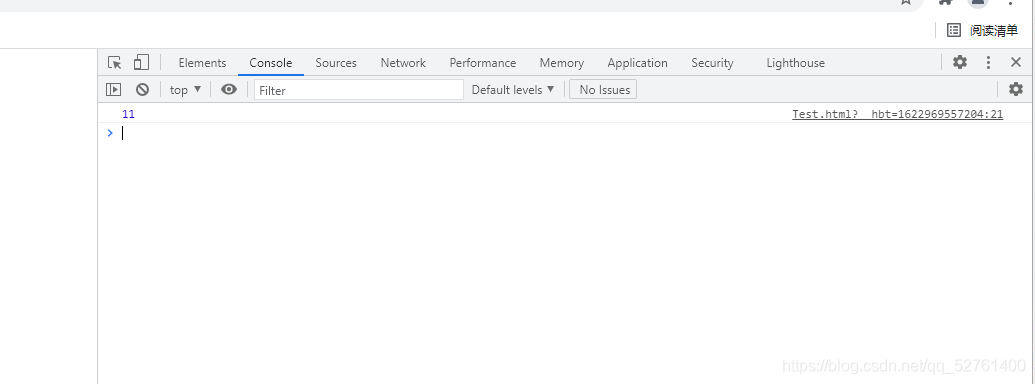
Task: Toggle the device toolbar icon
Action: pos(141,63)
